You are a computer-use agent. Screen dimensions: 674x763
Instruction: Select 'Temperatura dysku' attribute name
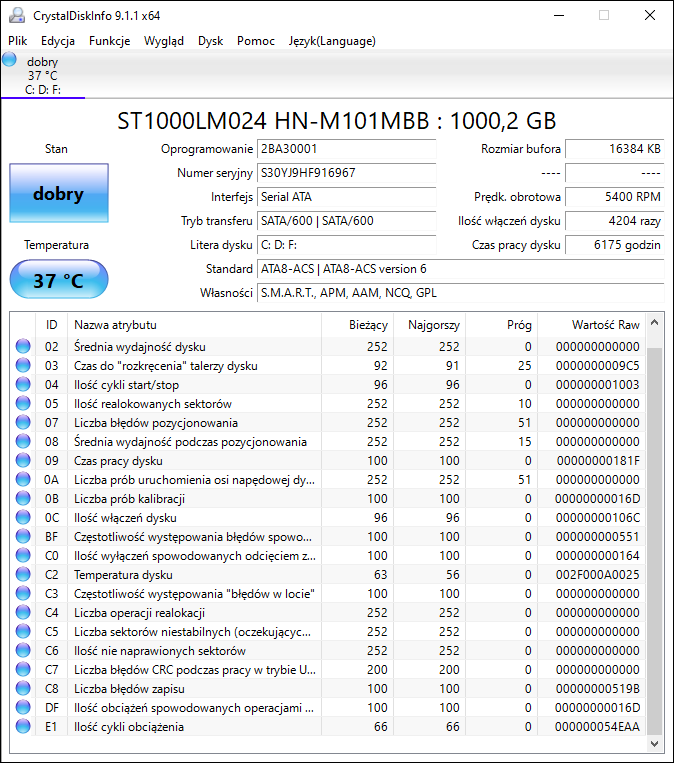pyautogui.click(x=123, y=575)
